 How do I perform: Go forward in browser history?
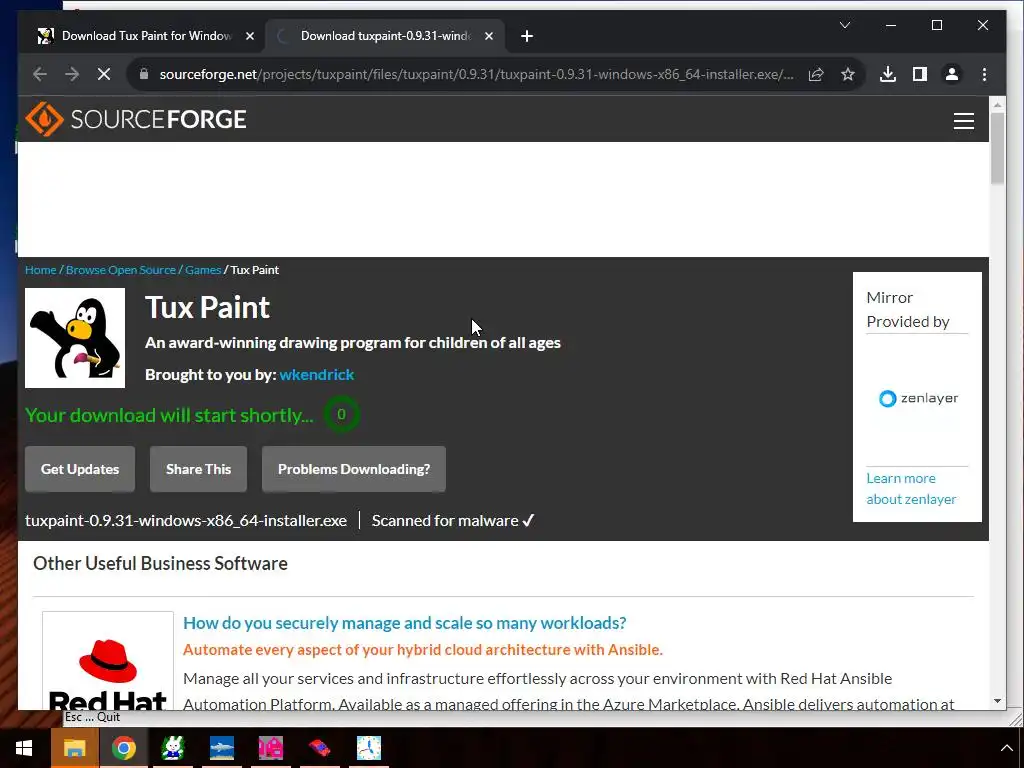click(x=72, y=74)
